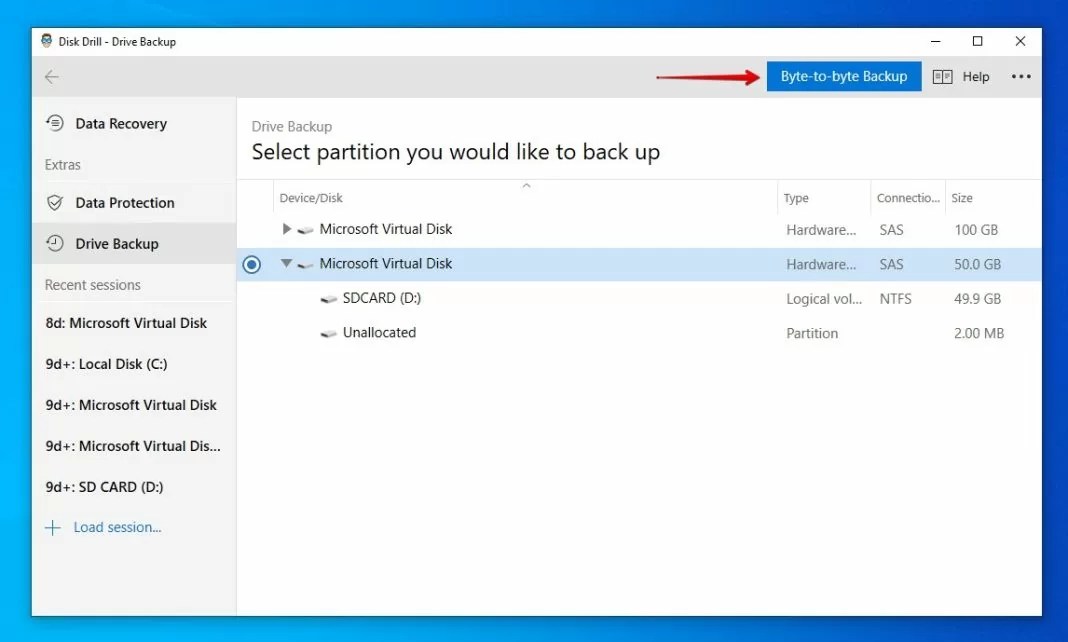Open the Help book icon
The image size is (1068, 642).
pyautogui.click(x=942, y=77)
